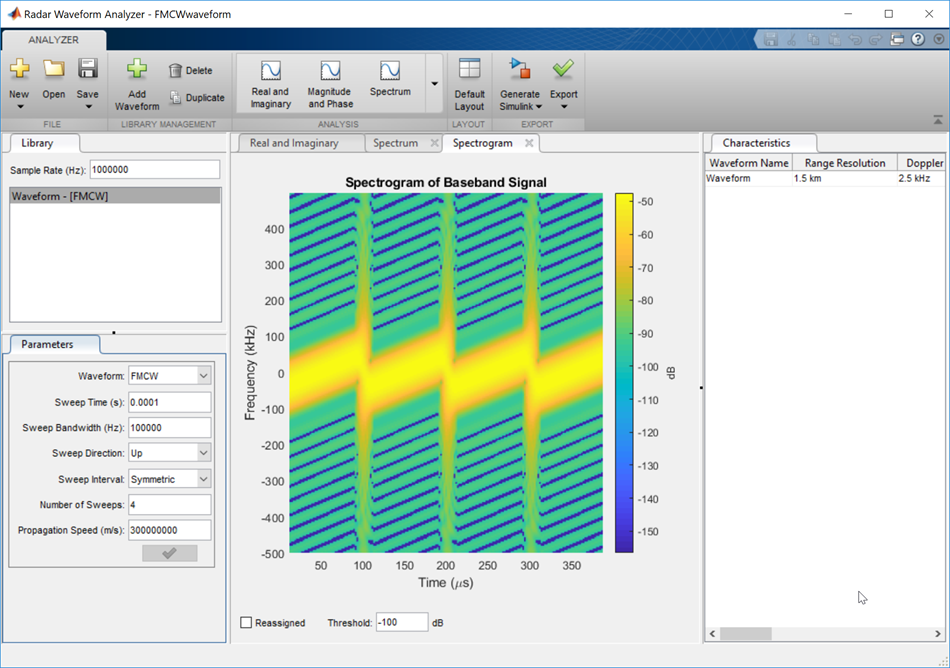Click the Sample Rate input field
The width and height of the screenshot is (950, 668).
pos(154,170)
